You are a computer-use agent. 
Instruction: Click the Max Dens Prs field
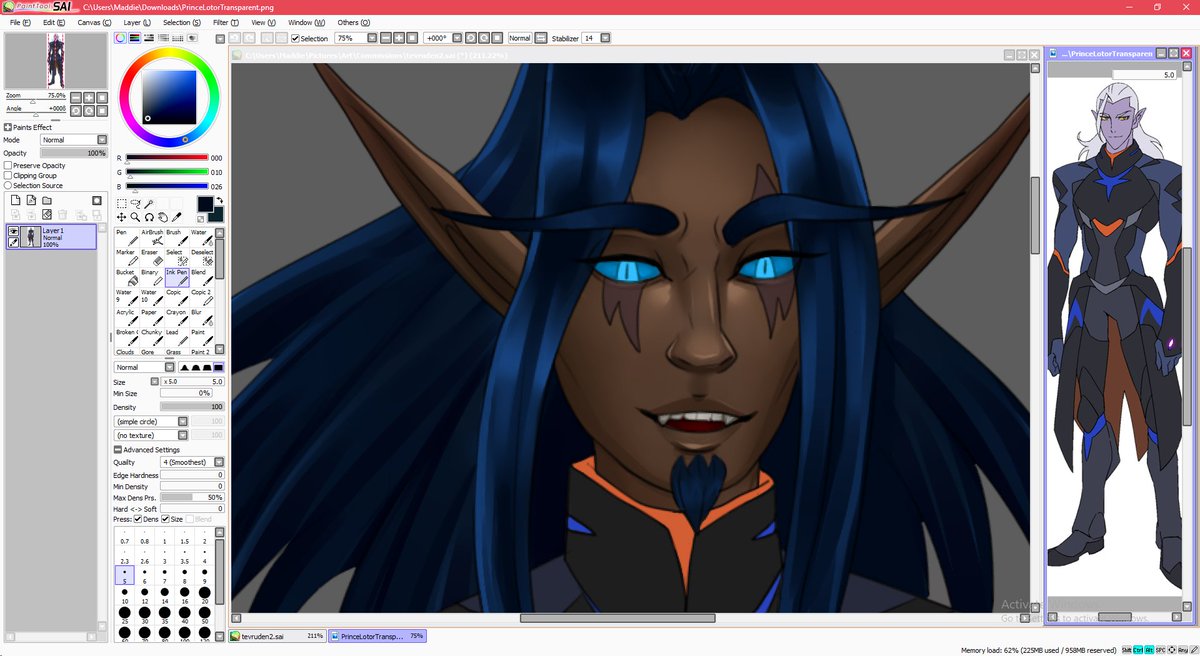(192, 497)
